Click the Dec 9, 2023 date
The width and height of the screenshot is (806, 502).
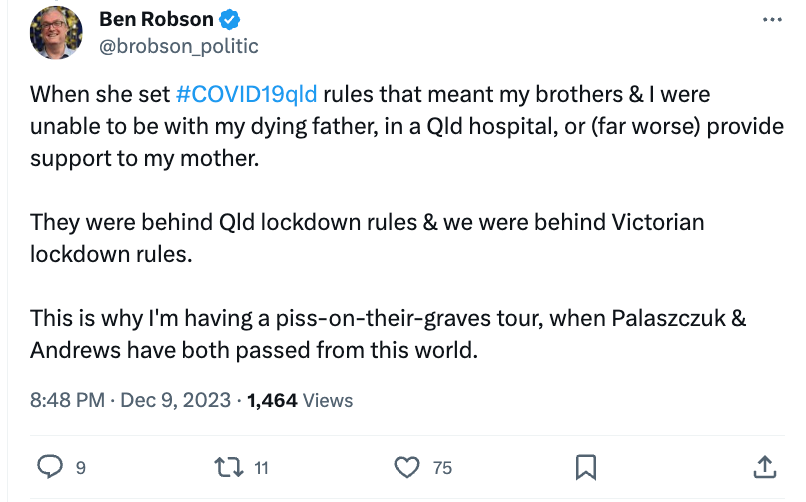[176, 400]
